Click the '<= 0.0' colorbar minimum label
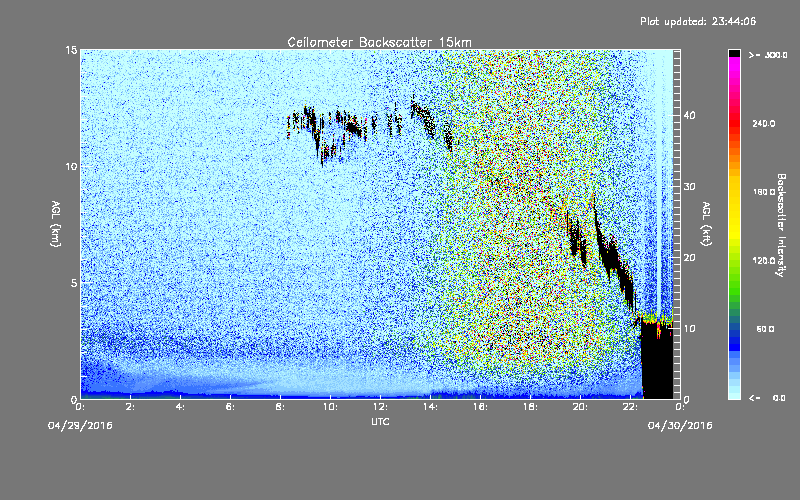The height and width of the screenshot is (500, 800). point(768,397)
